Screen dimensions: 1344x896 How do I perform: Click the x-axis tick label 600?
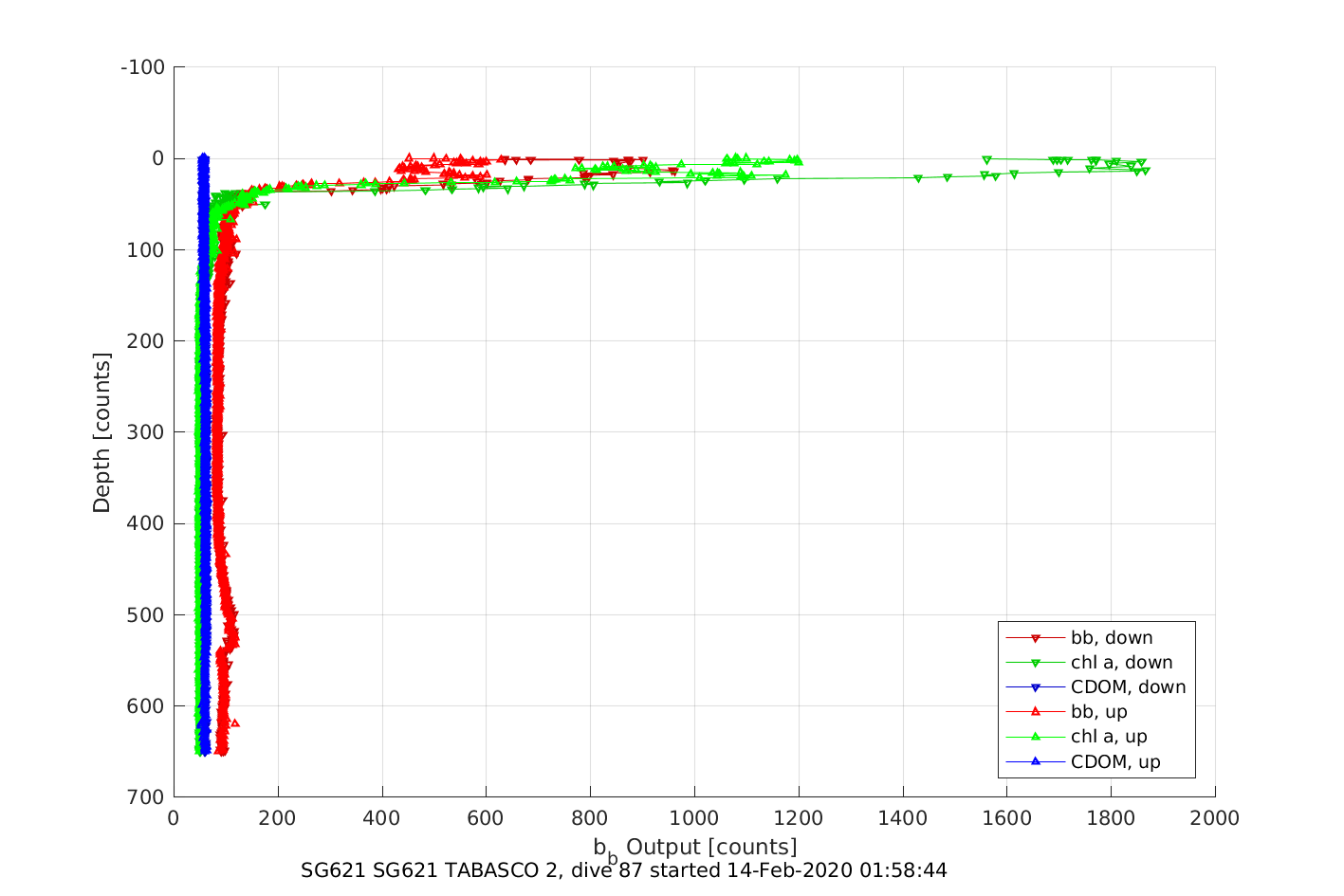(x=486, y=818)
